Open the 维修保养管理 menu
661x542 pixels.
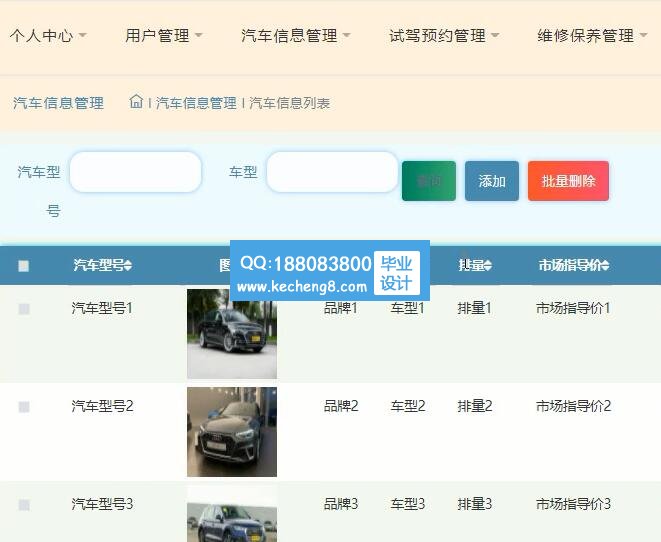click(x=592, y=35)
